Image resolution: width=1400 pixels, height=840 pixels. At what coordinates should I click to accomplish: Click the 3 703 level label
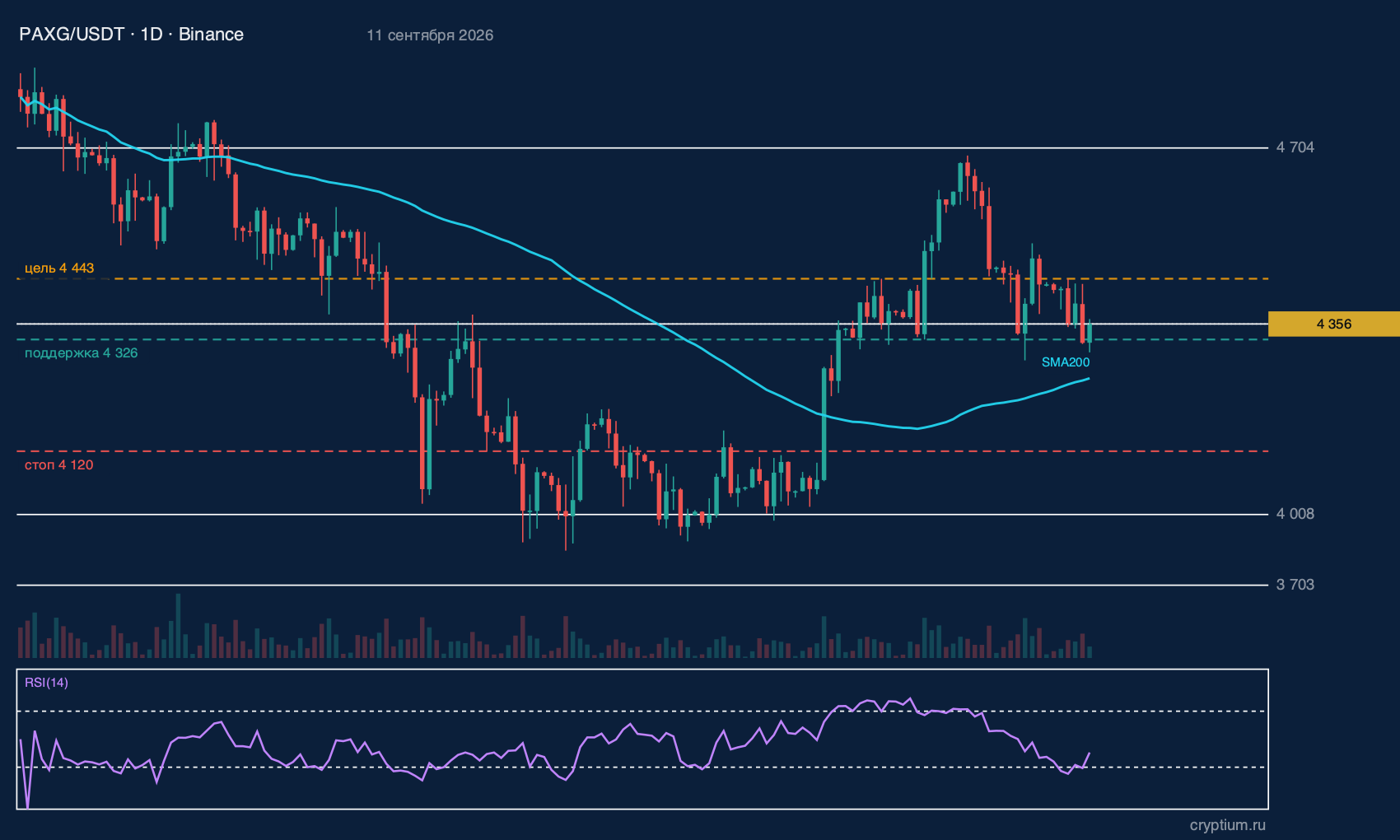pyautogui.click(x=1295, y=585)
